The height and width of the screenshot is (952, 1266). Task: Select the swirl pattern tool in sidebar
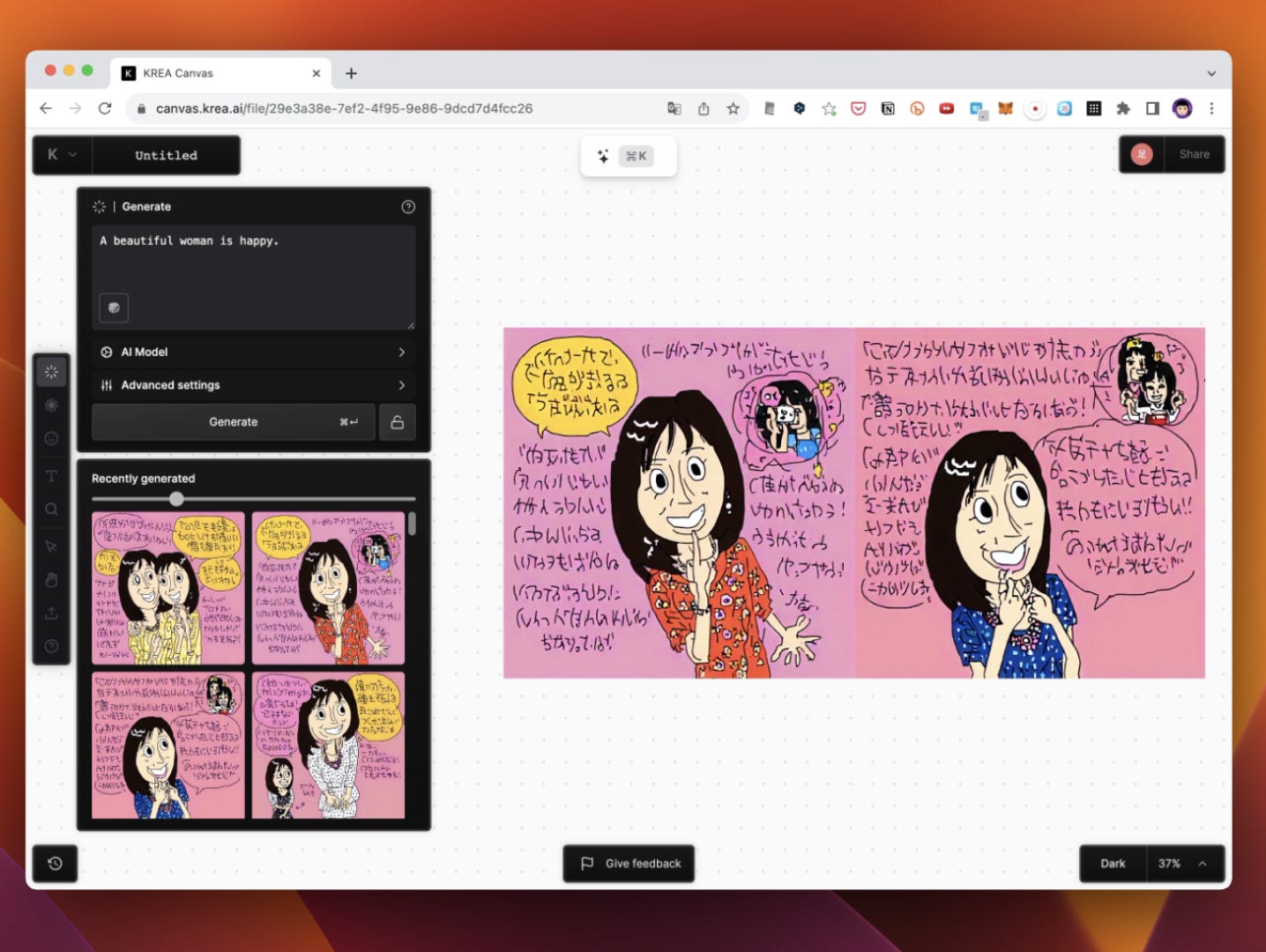click(x=51, y=405)
